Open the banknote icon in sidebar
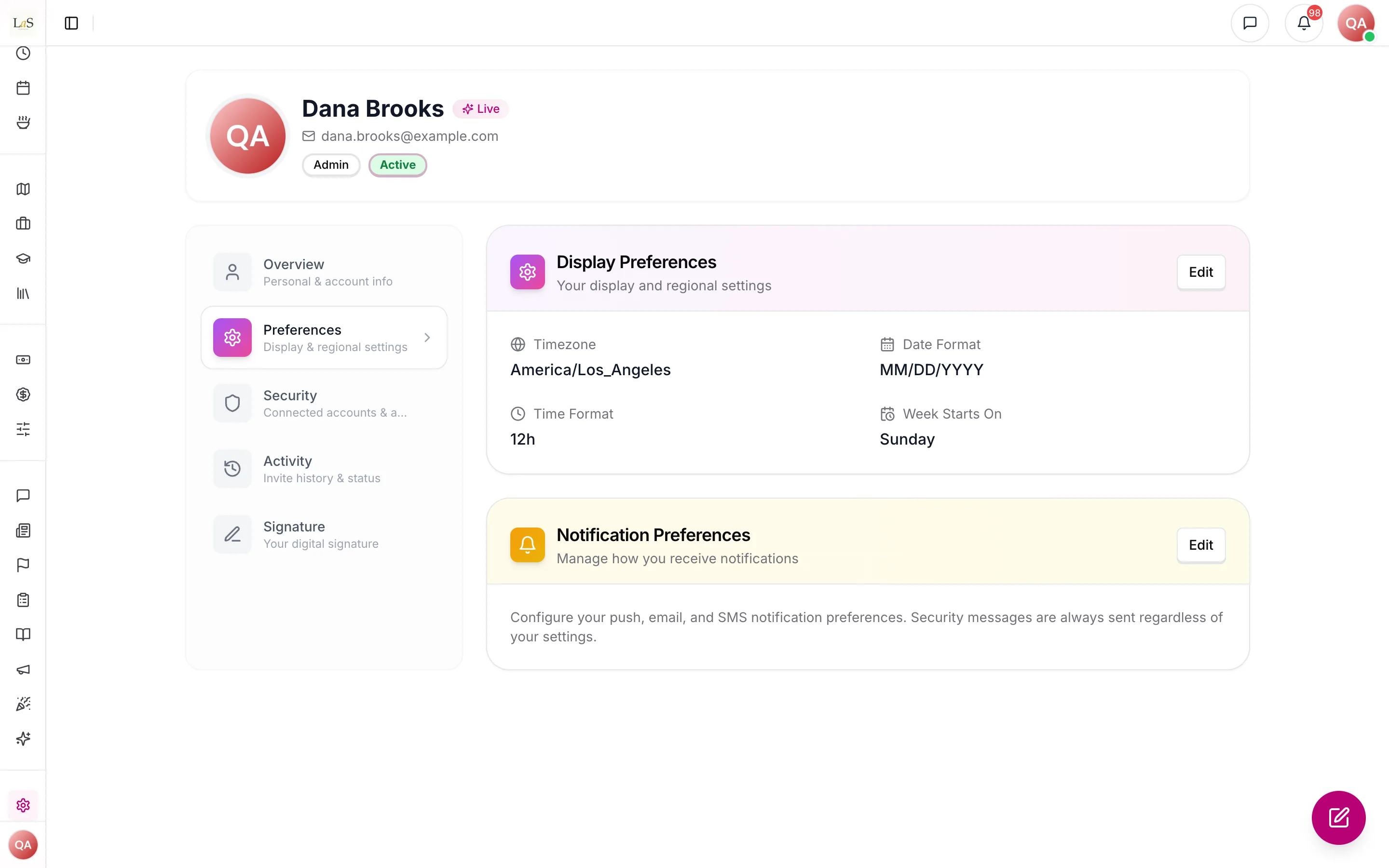Viewport: 1389px width, 868px height. pos(23,360)
